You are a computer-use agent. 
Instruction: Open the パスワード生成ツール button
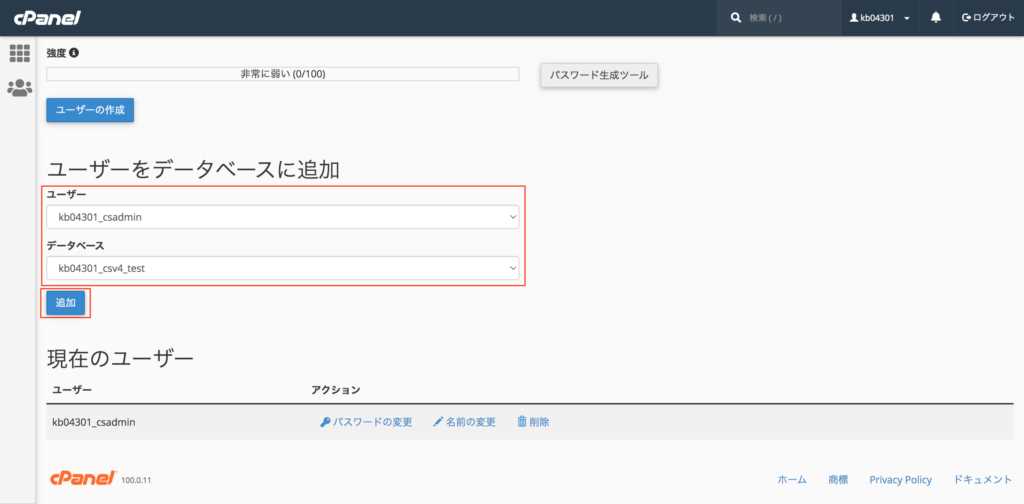point(599,75)
